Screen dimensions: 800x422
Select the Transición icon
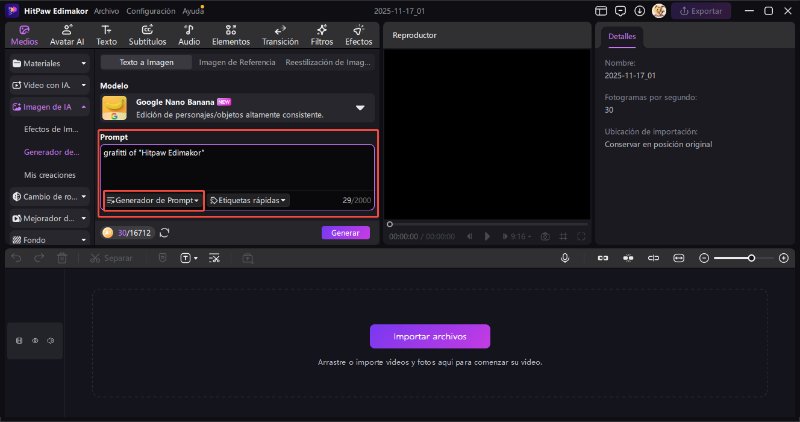pyautogui.click(x=280, y=35)
